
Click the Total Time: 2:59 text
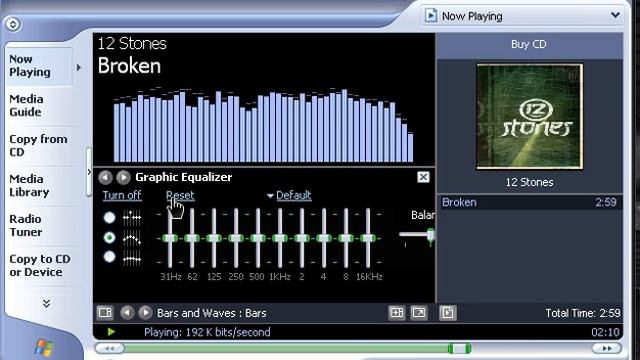tap(583, 313)
